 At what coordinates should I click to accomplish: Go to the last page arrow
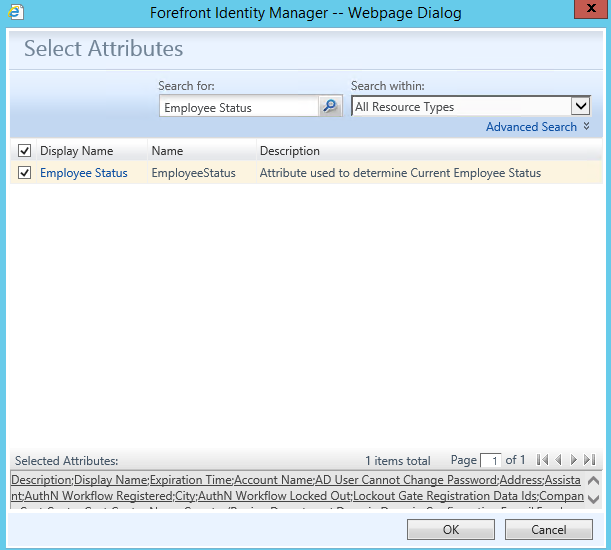590,460
